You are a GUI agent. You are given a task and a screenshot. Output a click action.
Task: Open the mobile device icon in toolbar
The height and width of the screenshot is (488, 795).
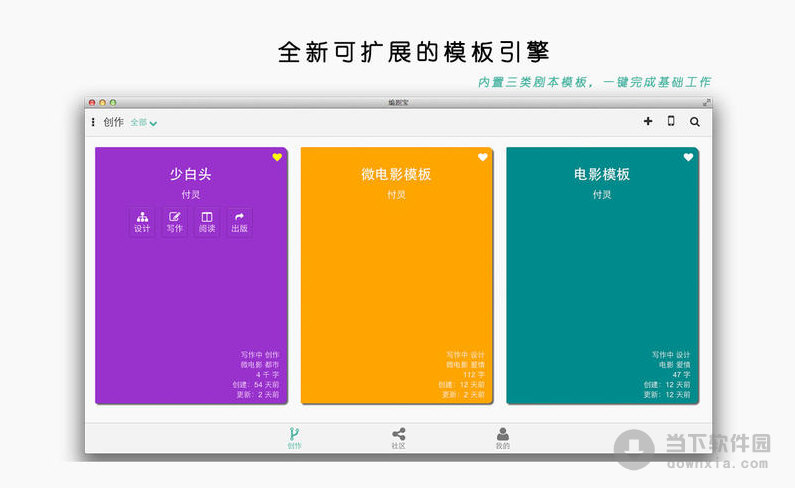[671, 121]
